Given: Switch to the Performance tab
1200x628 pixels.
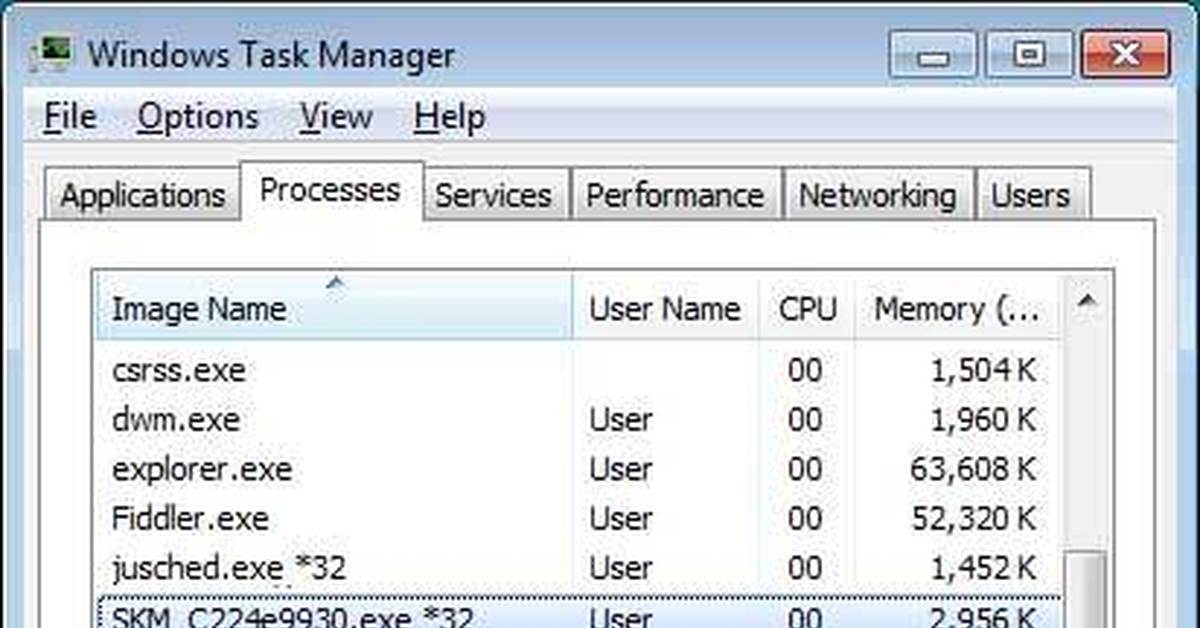Looking at the screenshot, I should pos(674,195).
